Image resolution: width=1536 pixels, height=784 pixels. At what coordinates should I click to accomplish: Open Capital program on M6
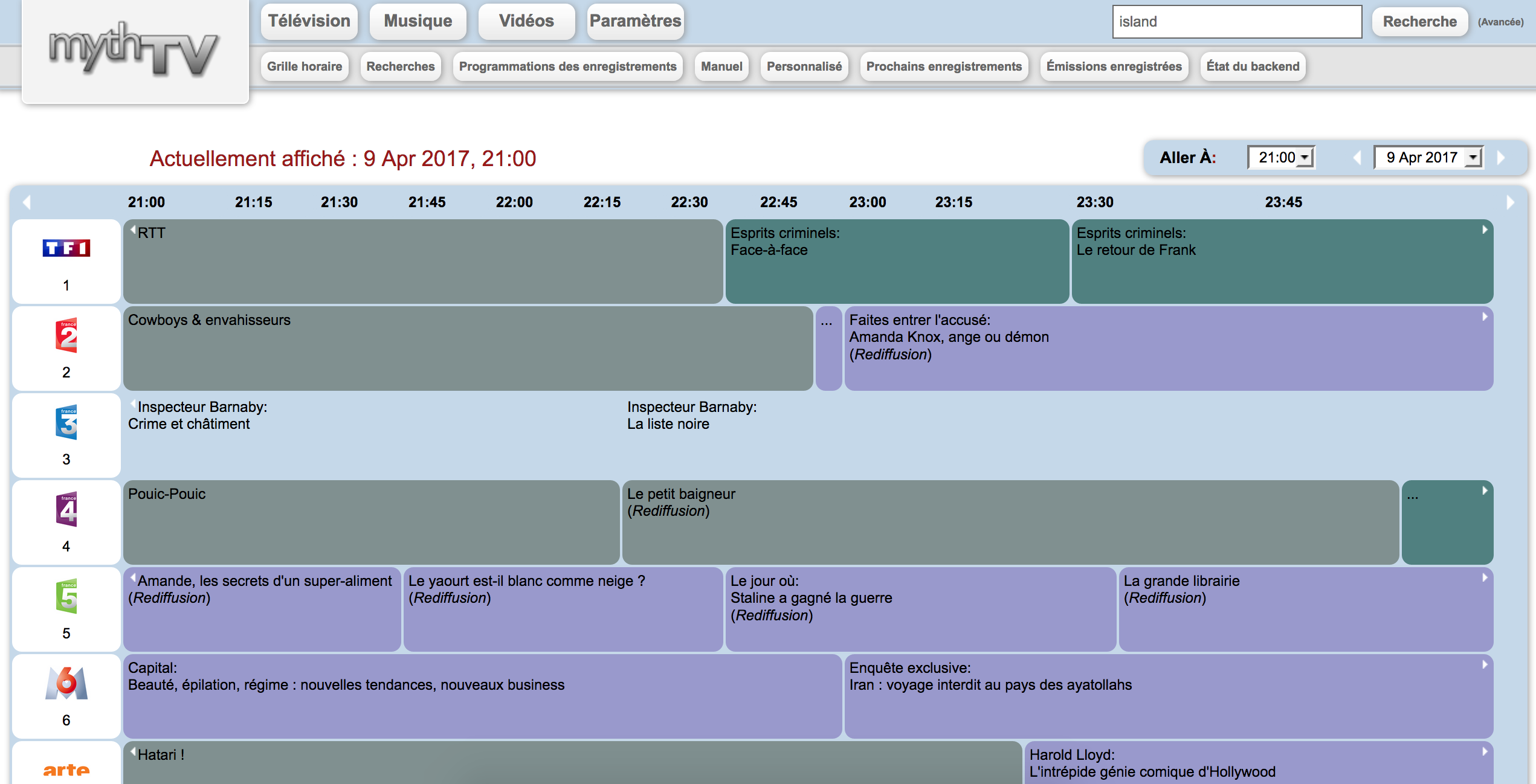click(x=482, y=696)
